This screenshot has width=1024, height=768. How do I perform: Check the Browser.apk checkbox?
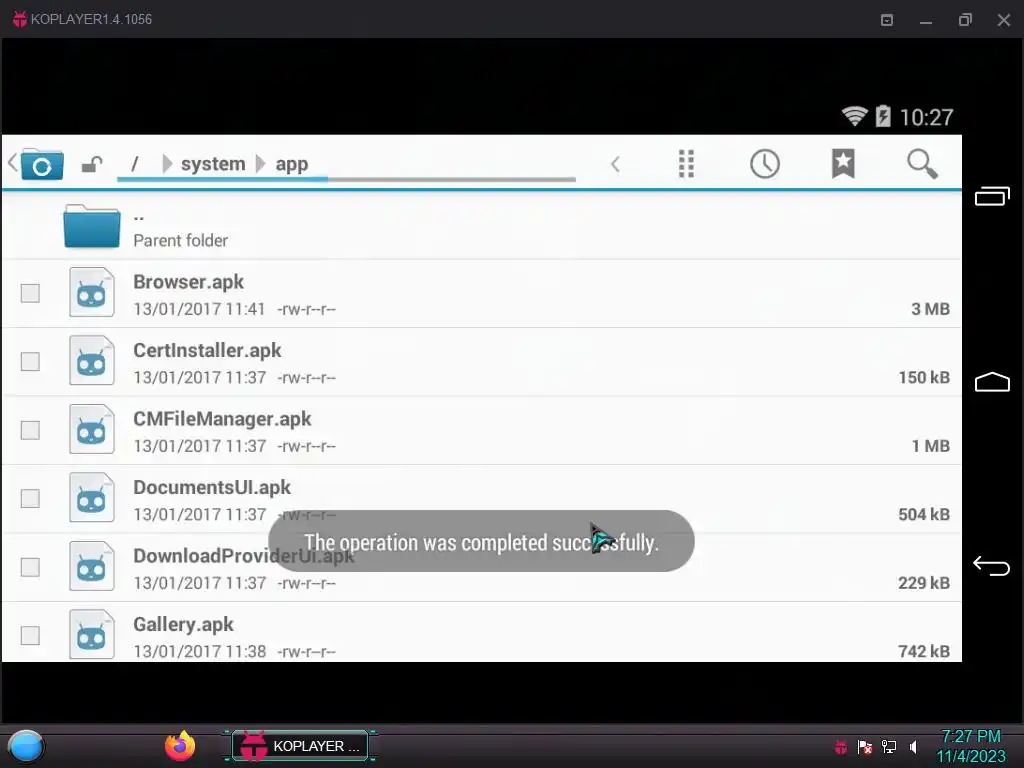[x=30, y=293]
